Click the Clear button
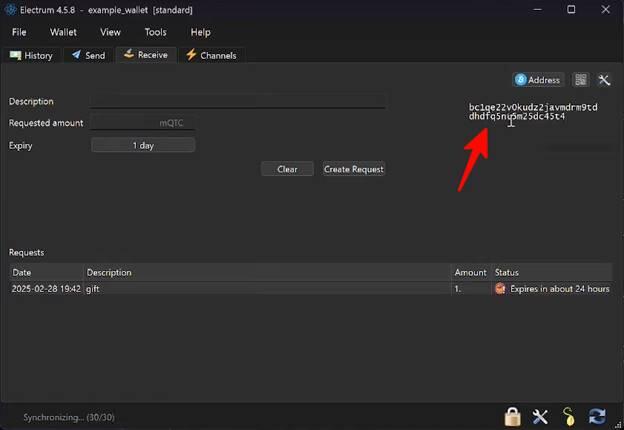This screenshot has width=624, height=430. pyautogui.click(x=287, y=169)
